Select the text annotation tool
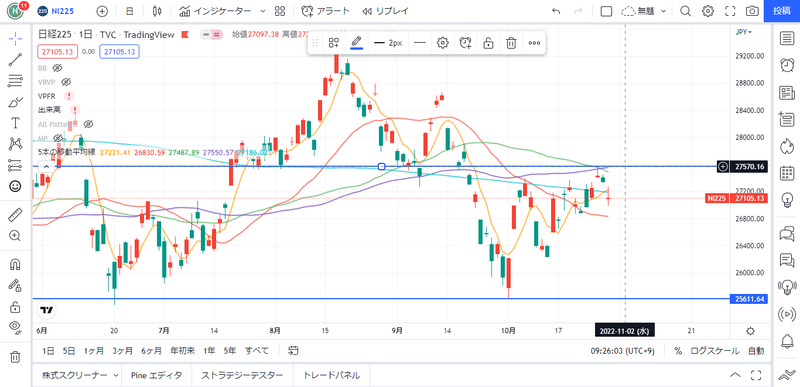This screenshot has width=800, height=387. click(x=15, y=123)
